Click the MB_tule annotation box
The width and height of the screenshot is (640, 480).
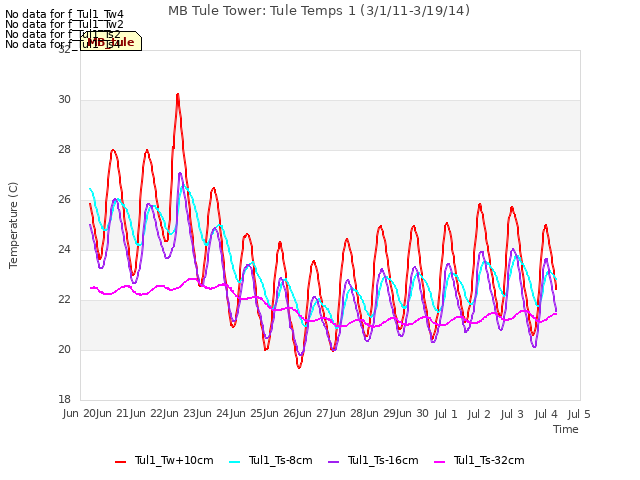111,41
